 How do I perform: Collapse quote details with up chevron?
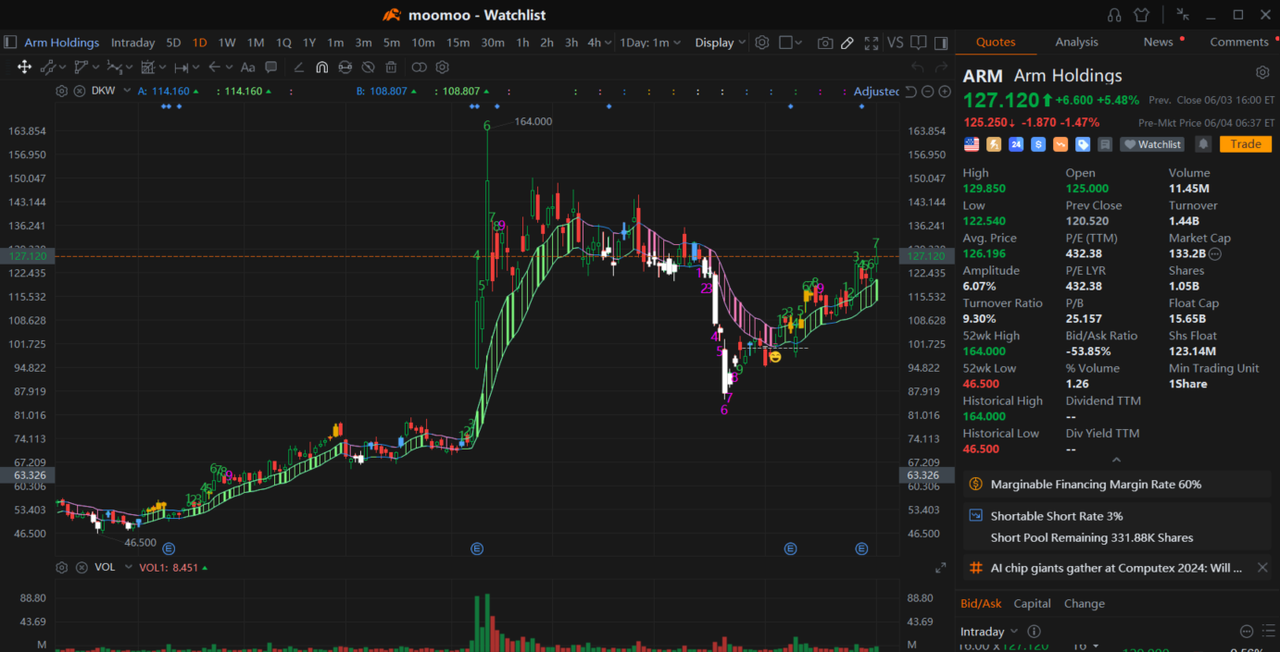[x=1116, y=460]
